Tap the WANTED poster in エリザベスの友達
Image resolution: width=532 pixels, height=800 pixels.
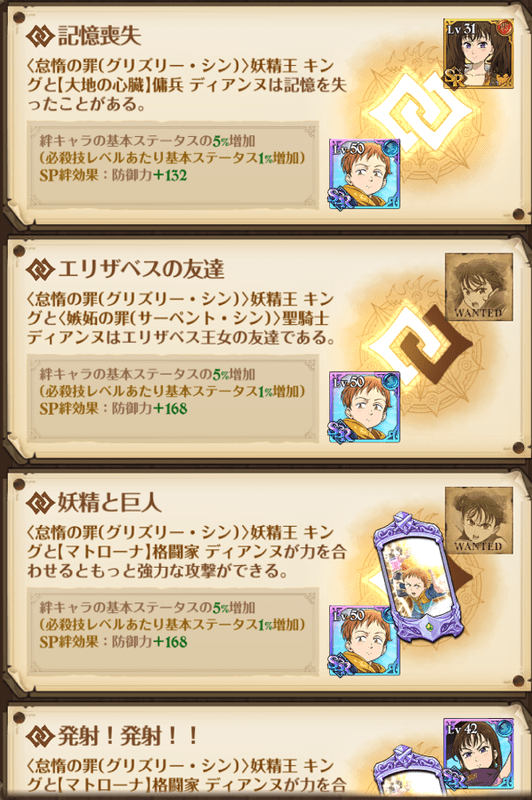(x=478, y=287)
